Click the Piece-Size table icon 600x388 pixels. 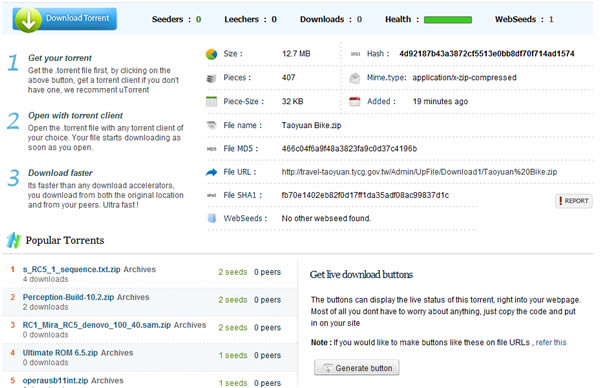click(211, 101)
